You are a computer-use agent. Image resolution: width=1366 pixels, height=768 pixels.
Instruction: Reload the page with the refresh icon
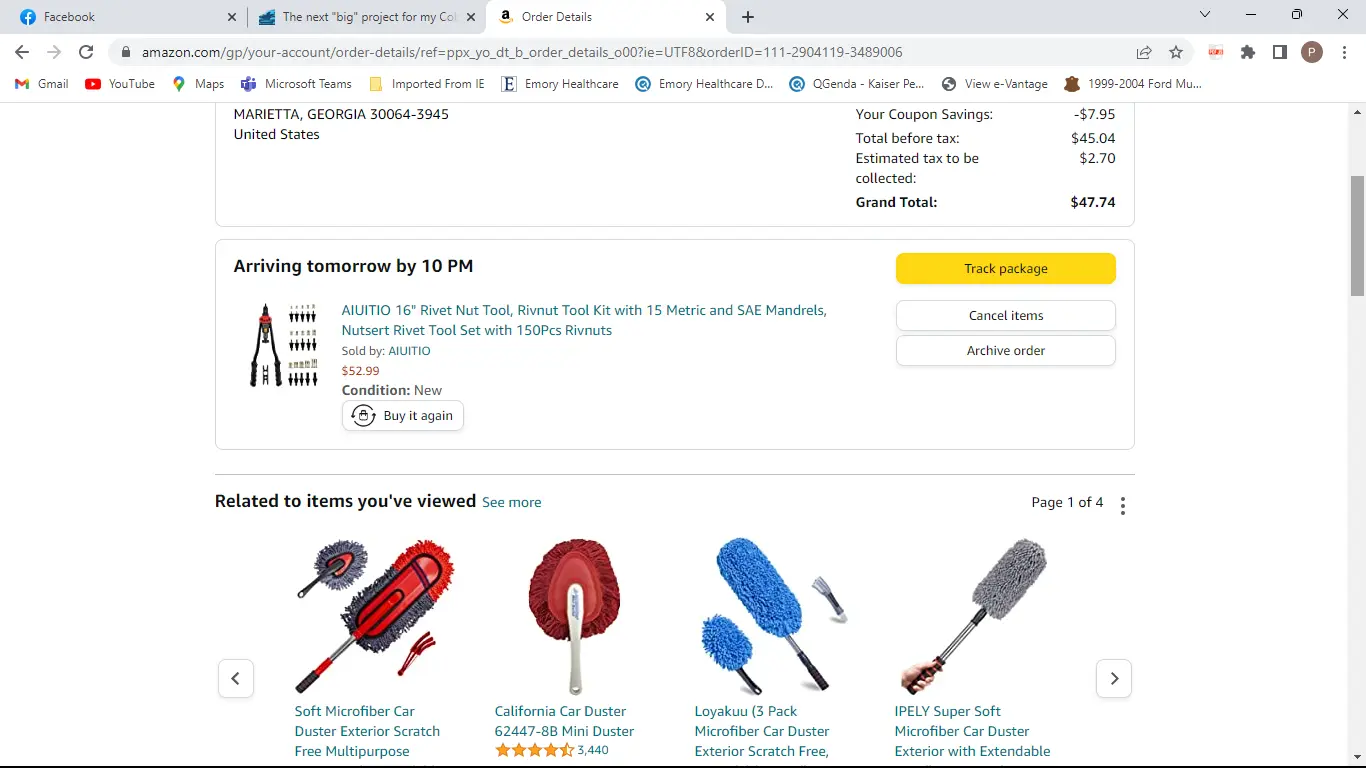[x=86, y=52]
